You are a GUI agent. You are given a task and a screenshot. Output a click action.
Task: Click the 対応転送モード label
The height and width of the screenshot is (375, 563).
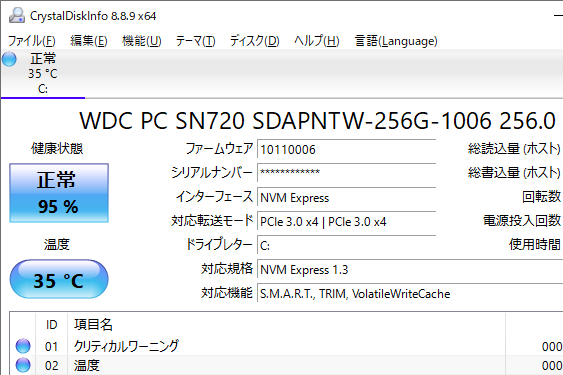pos(212,221)
